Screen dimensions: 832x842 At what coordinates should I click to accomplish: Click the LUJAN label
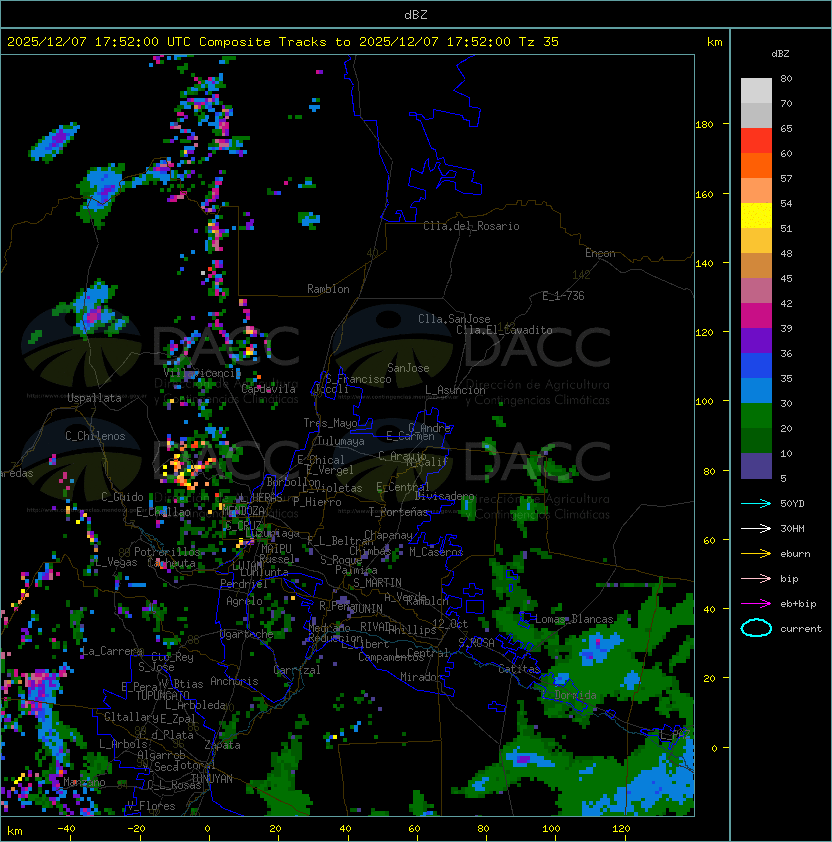(248, 566)
